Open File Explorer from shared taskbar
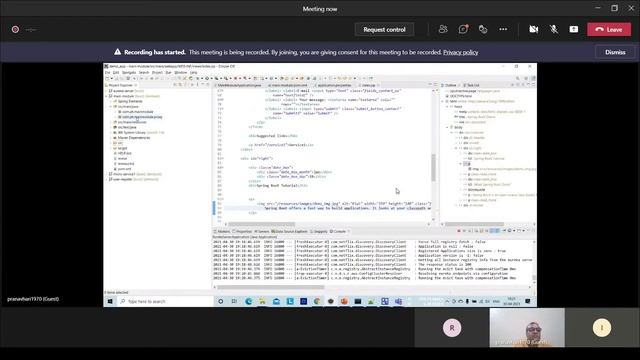 (262, 301)
